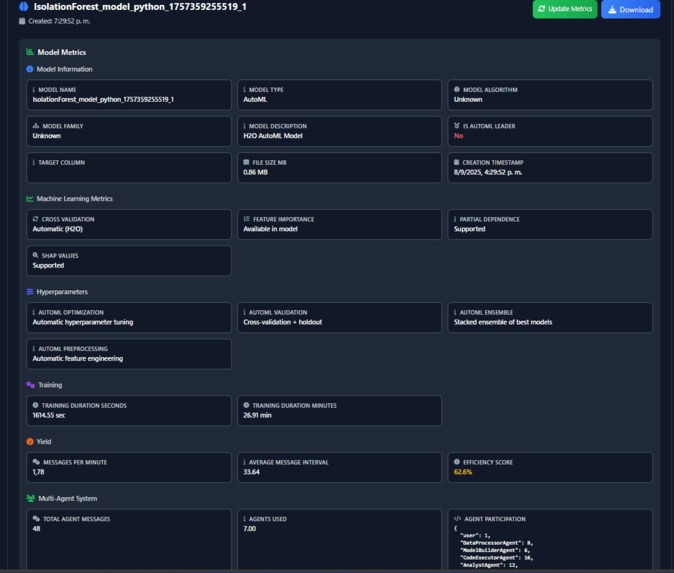
Task: Click the AutoML Optimization info icon
Action: point(34,312)
